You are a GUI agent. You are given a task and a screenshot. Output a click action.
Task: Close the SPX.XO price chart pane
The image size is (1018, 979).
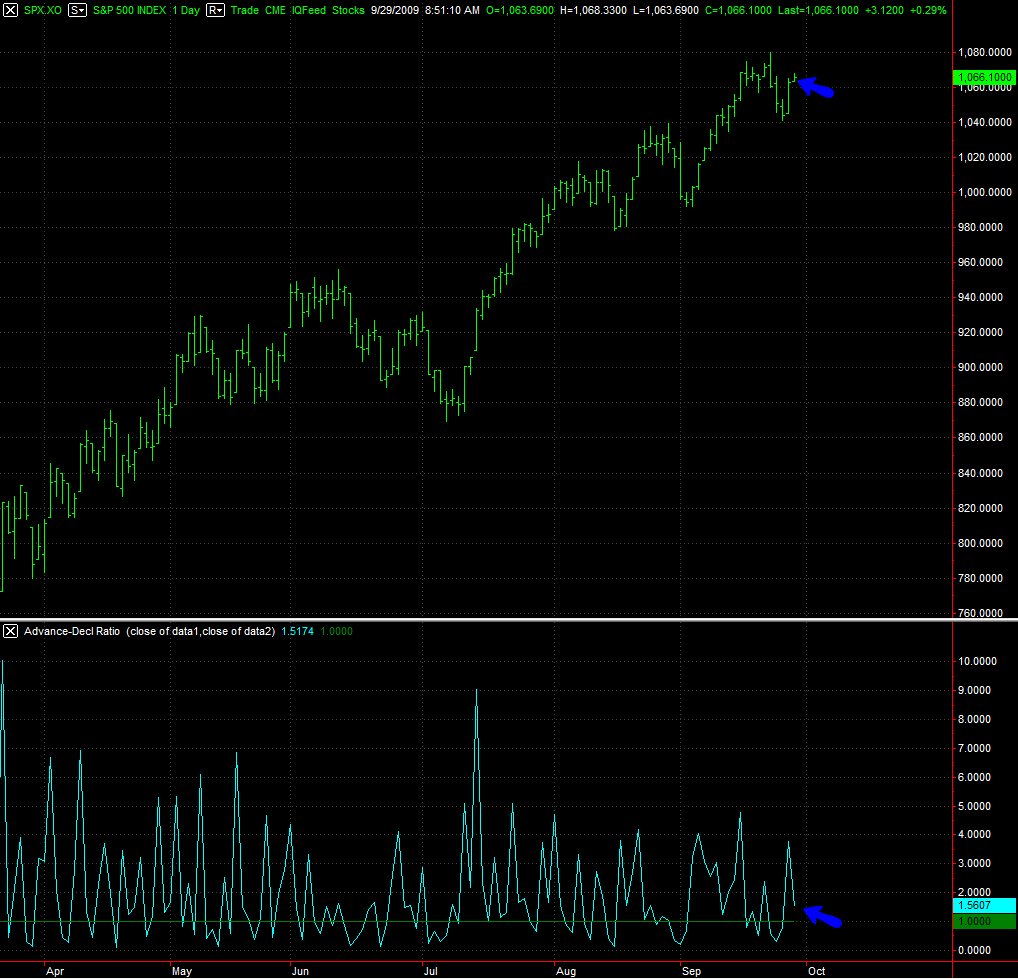11,9
